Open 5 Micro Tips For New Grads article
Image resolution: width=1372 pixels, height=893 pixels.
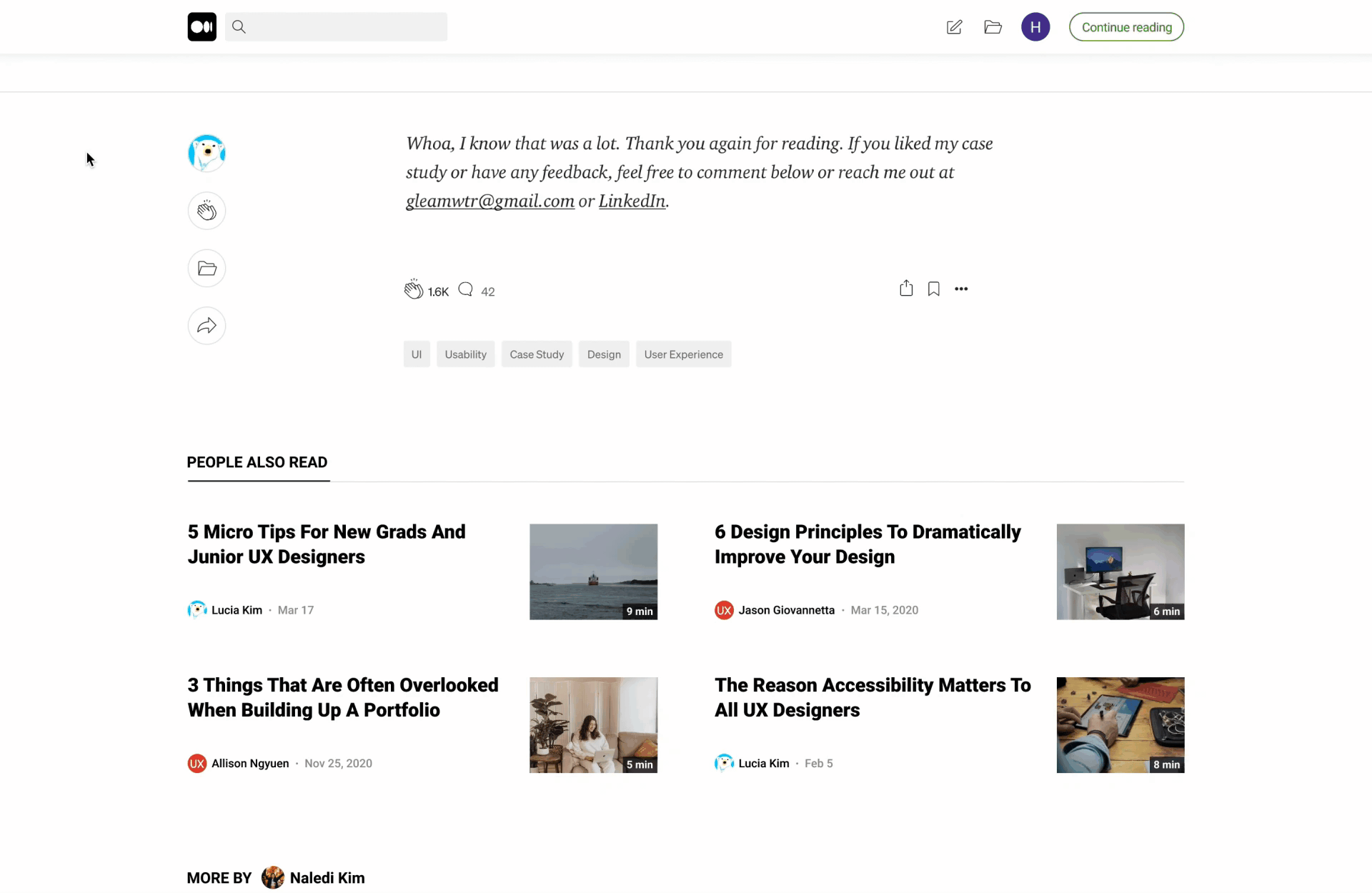327,544
